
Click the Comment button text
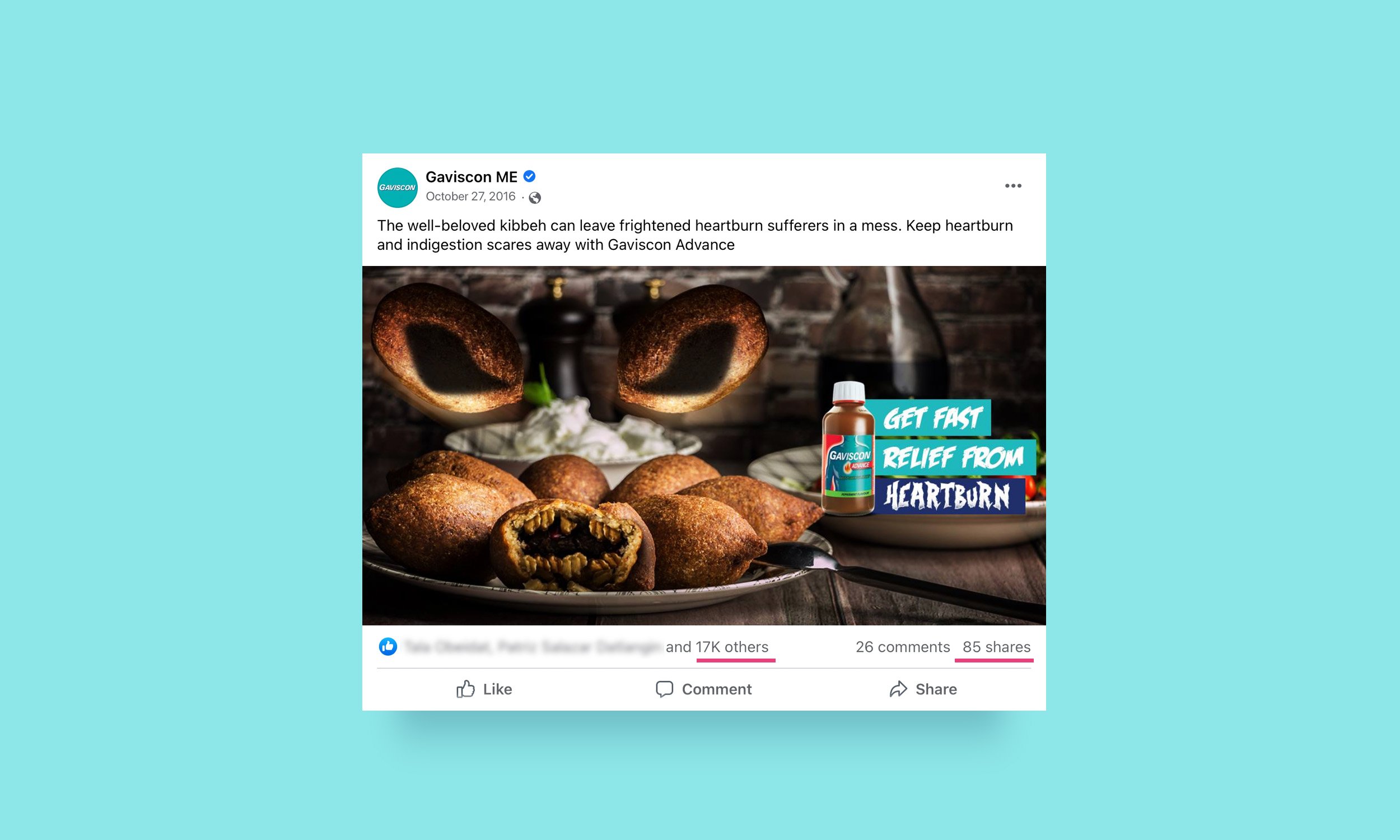(x=716, y=689)
